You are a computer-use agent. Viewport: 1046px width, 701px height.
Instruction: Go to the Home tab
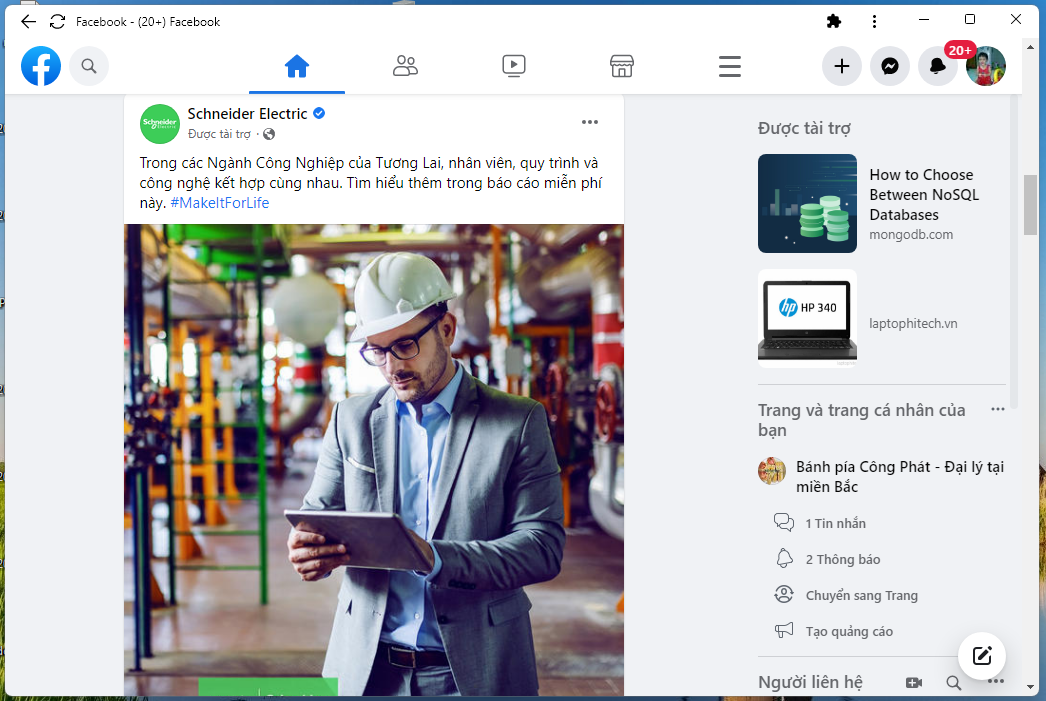click(297, 66)
